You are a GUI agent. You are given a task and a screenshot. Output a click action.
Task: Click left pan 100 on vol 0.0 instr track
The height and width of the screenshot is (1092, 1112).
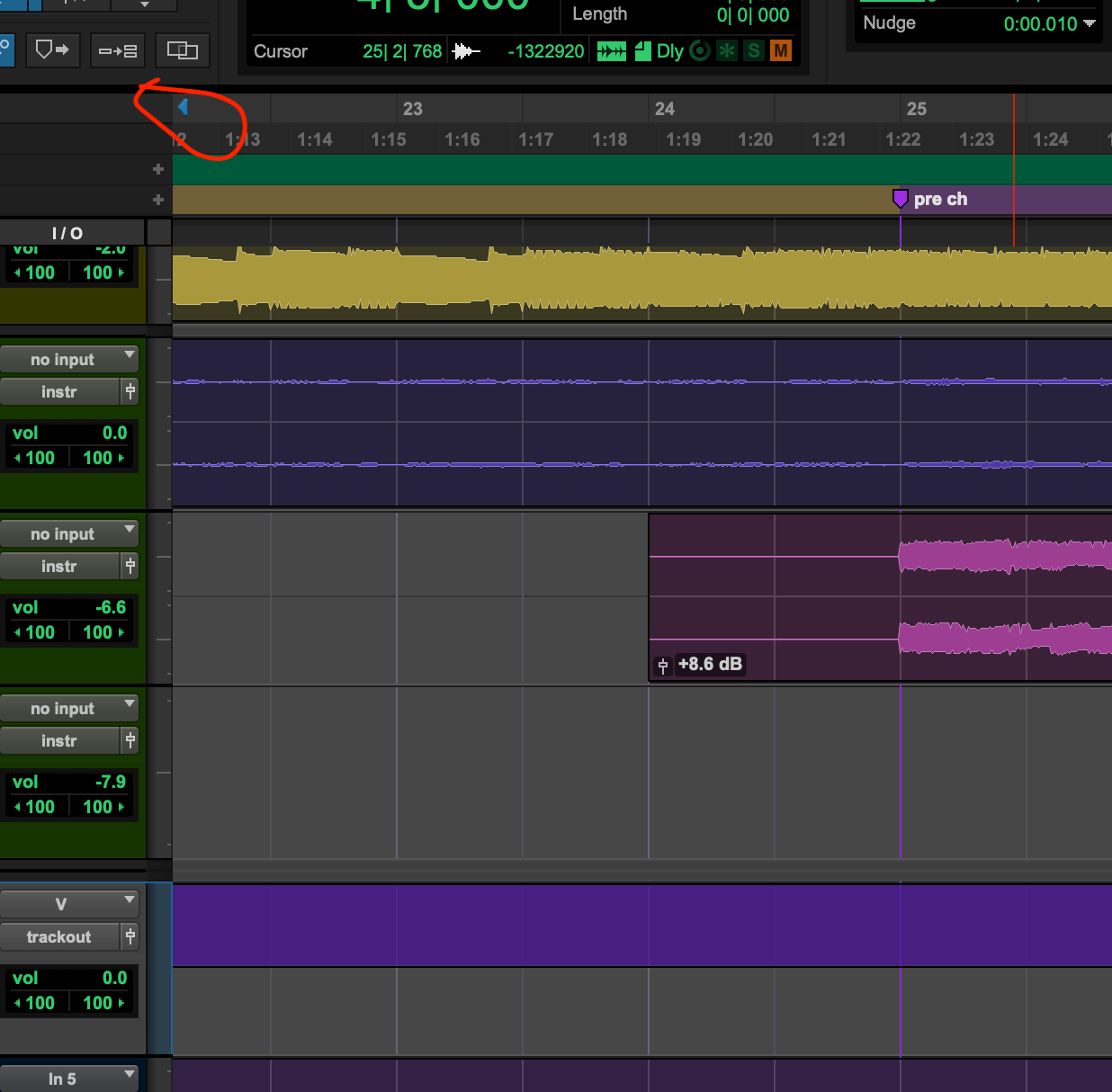36,458
